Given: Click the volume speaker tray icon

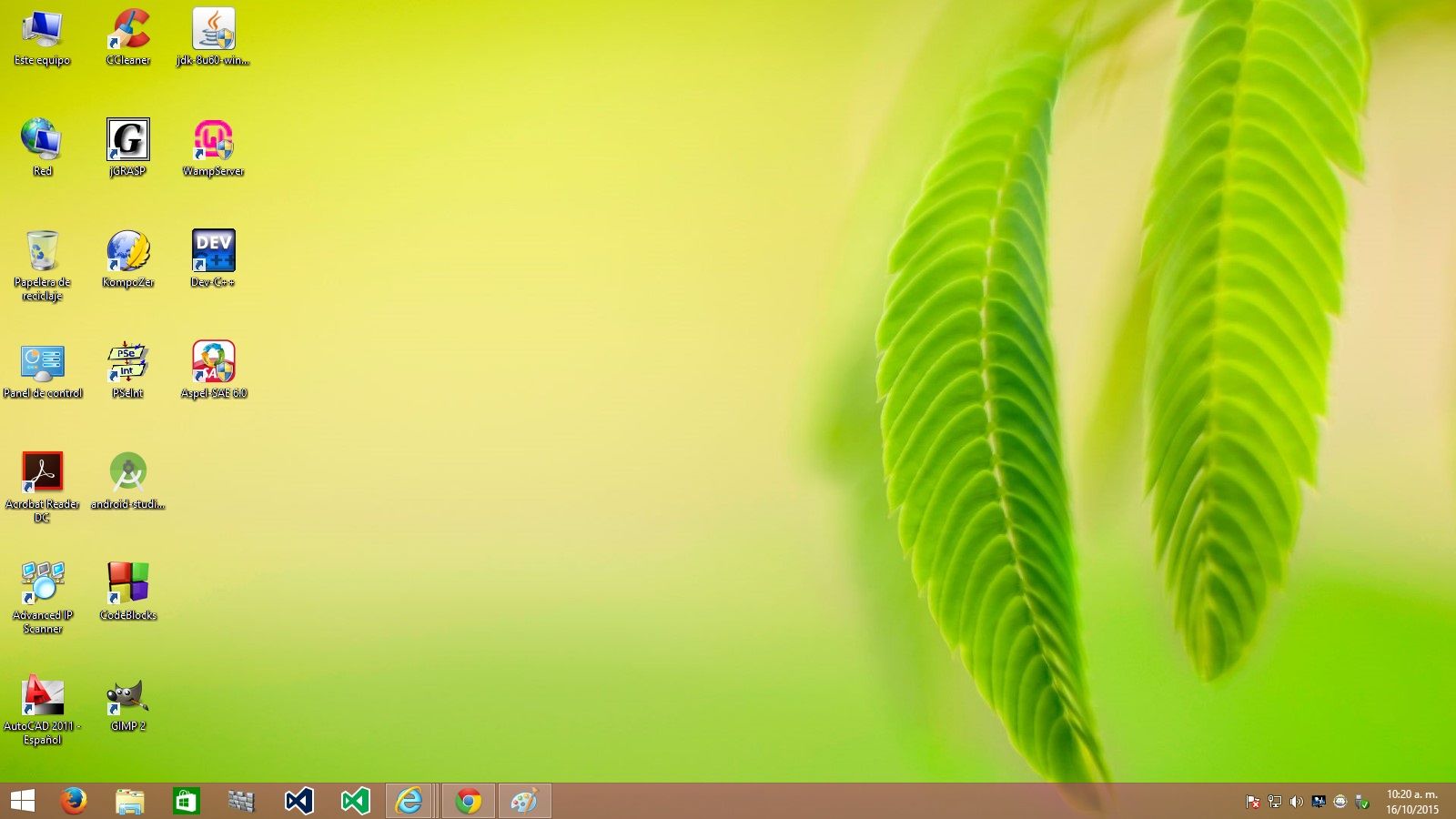Looking at the screenshot, I should (x=1296, y=802).
